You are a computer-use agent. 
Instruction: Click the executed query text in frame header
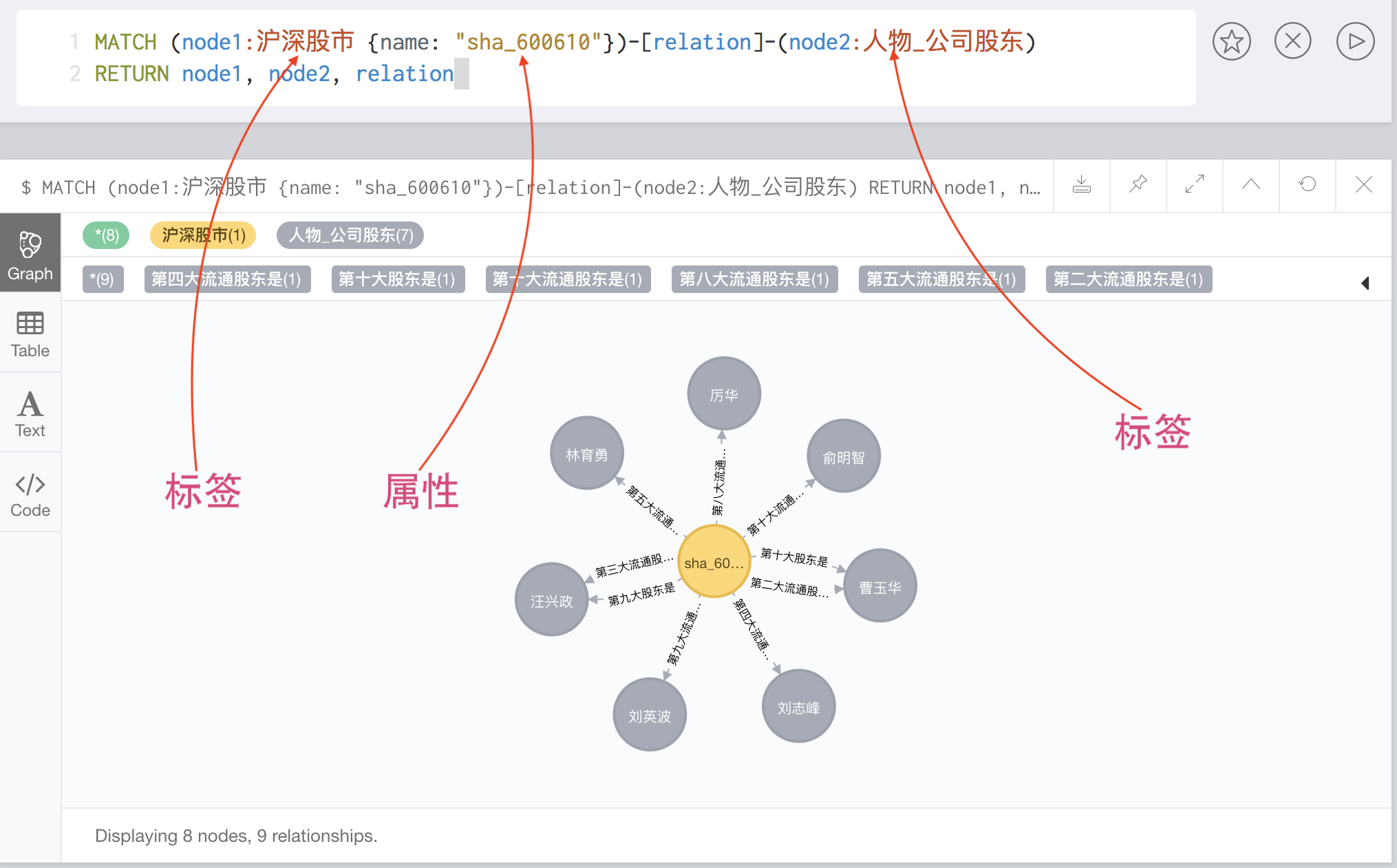pyautogui.click(x=530, y=186)
